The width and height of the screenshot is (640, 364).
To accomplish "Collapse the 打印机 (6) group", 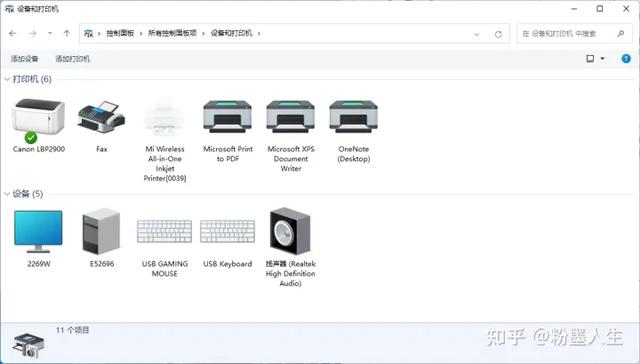I will (7, 79).
